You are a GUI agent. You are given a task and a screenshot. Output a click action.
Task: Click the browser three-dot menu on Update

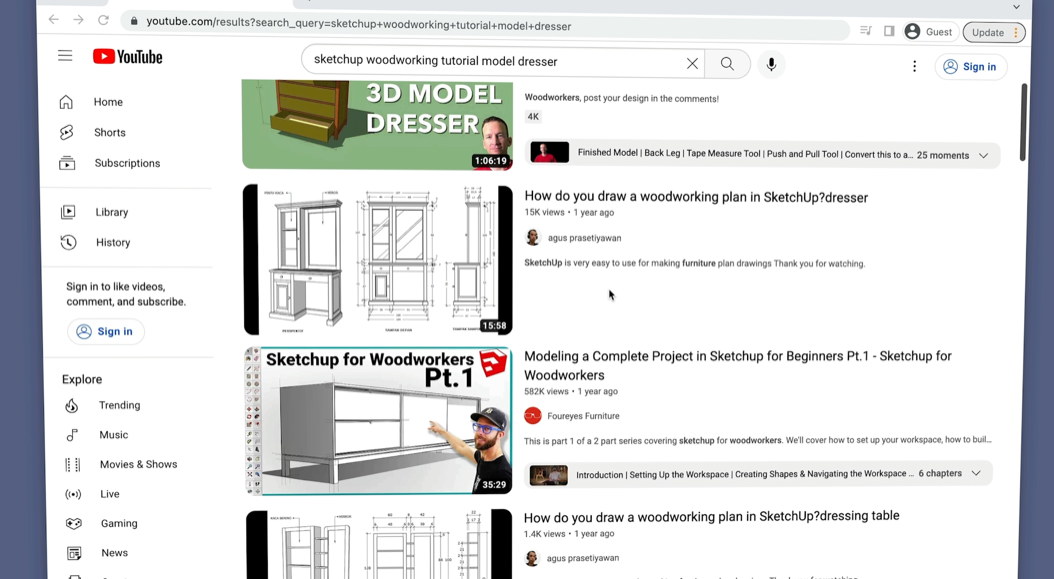pyautogui.click(x=1016, y=32)
